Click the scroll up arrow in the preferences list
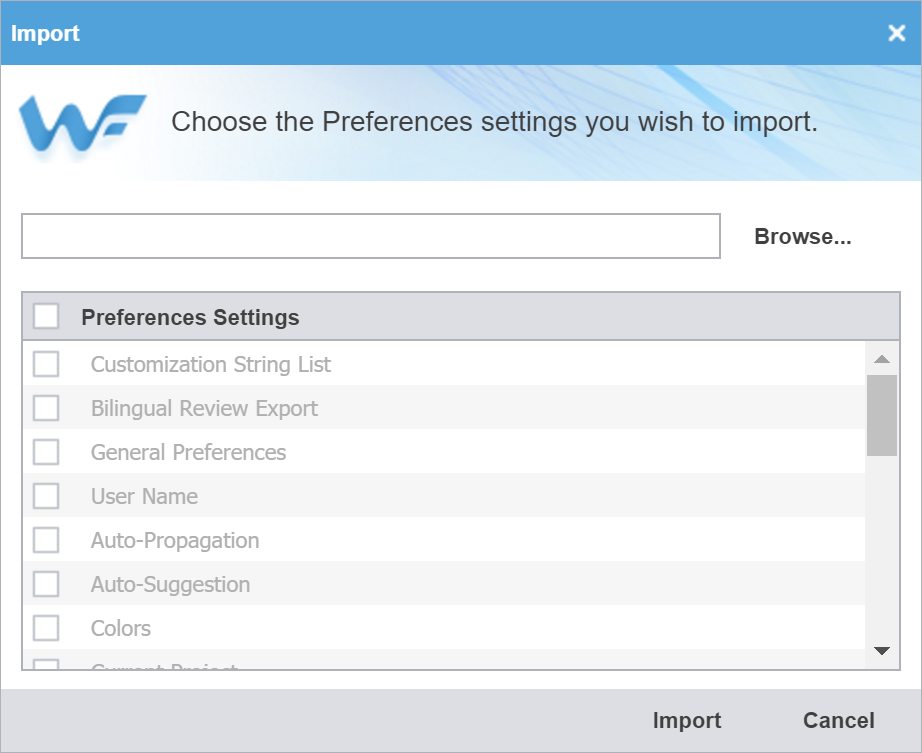922x753 pixels. click(881, 359)
